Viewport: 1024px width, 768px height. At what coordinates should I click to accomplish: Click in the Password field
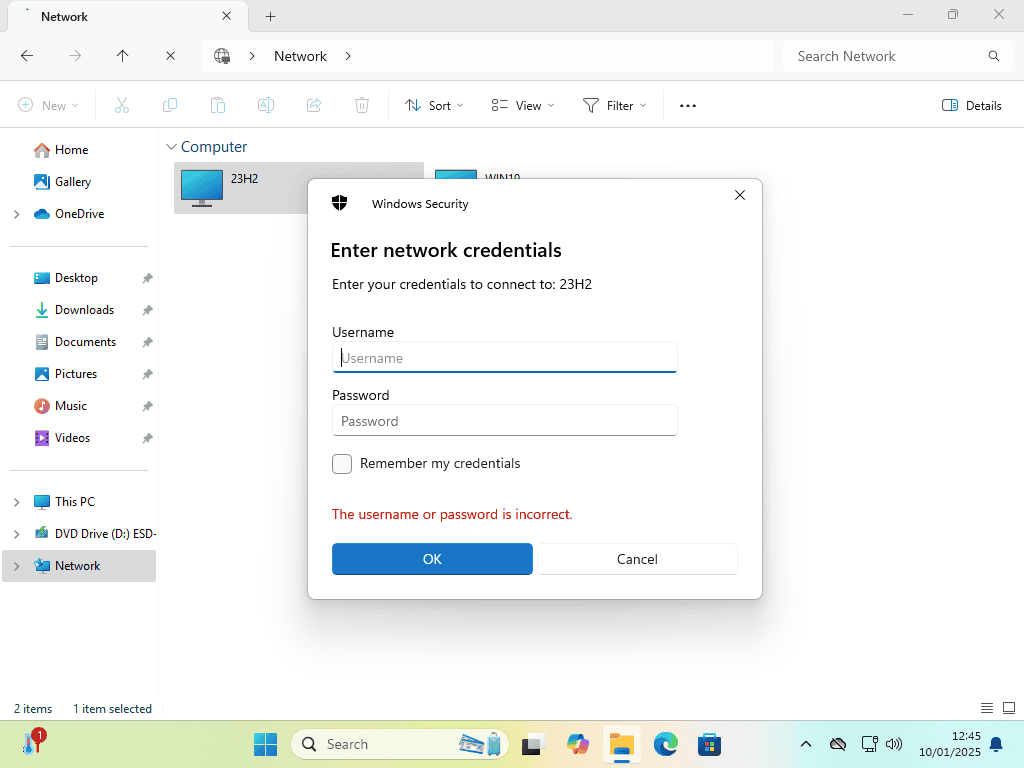click(504, 421)
